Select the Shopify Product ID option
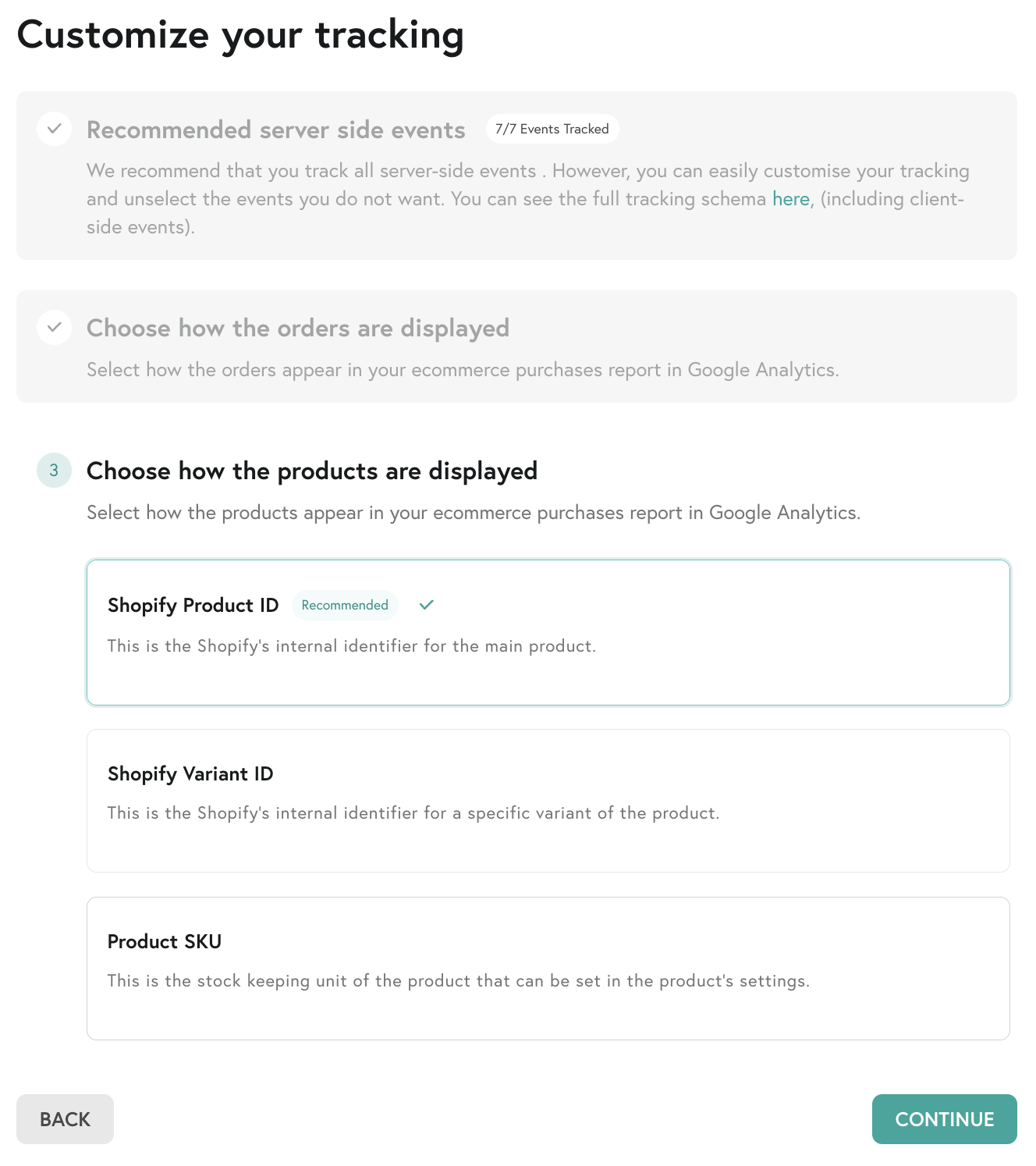This screenshot has height=1166, width=1036. click(548, 632)
